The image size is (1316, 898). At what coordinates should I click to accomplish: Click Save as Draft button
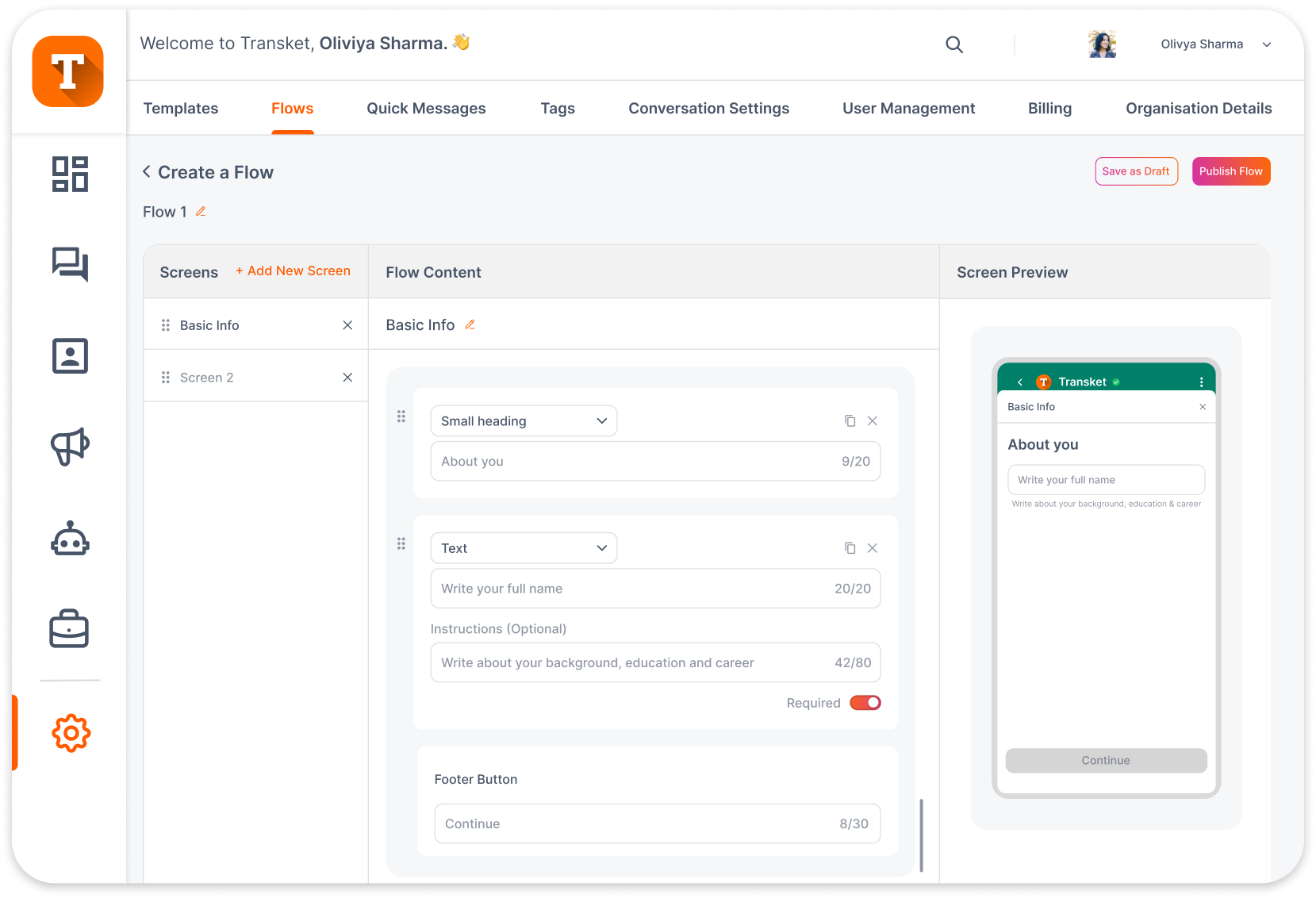click(1136, 171)
